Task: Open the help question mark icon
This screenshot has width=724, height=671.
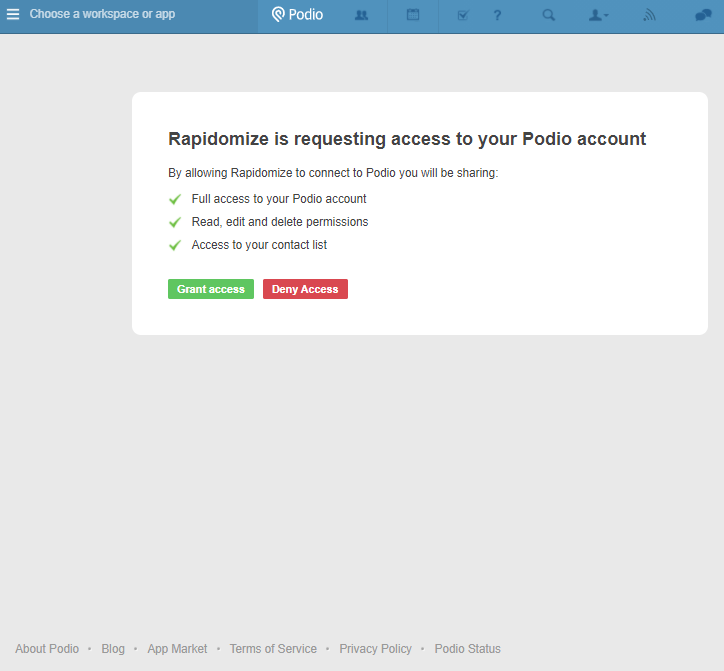Action: tap(497, 15)
